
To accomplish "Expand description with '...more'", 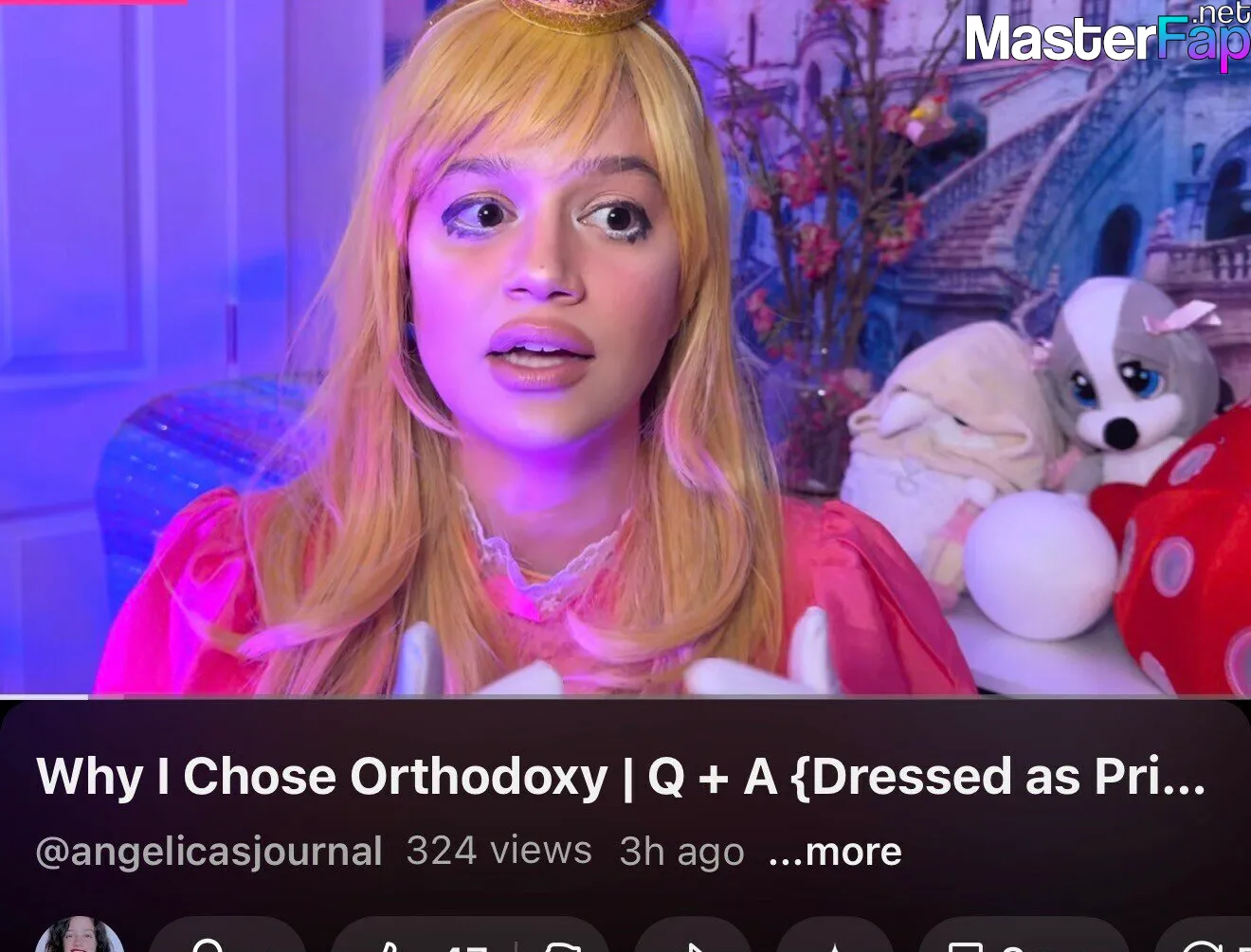I will (835, 852).
